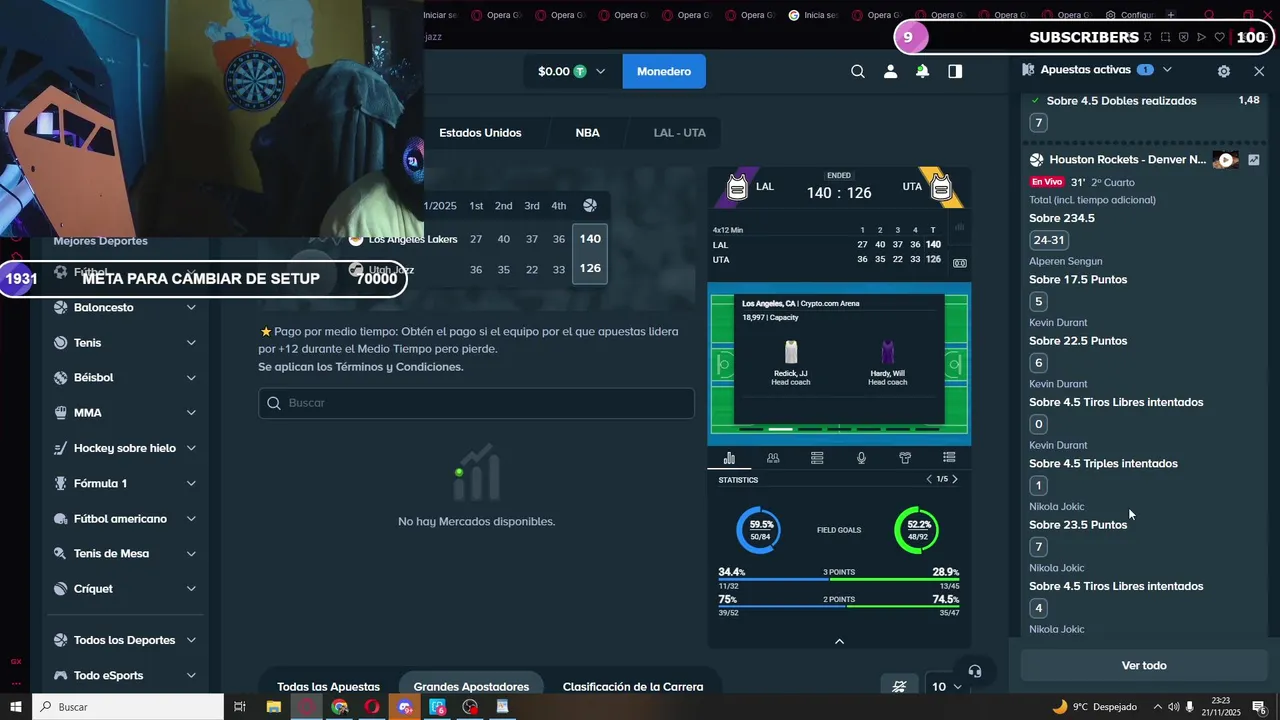Select the LAL - UTA breadcrumb
The image size is (1280, 720).
pos(680,133)
